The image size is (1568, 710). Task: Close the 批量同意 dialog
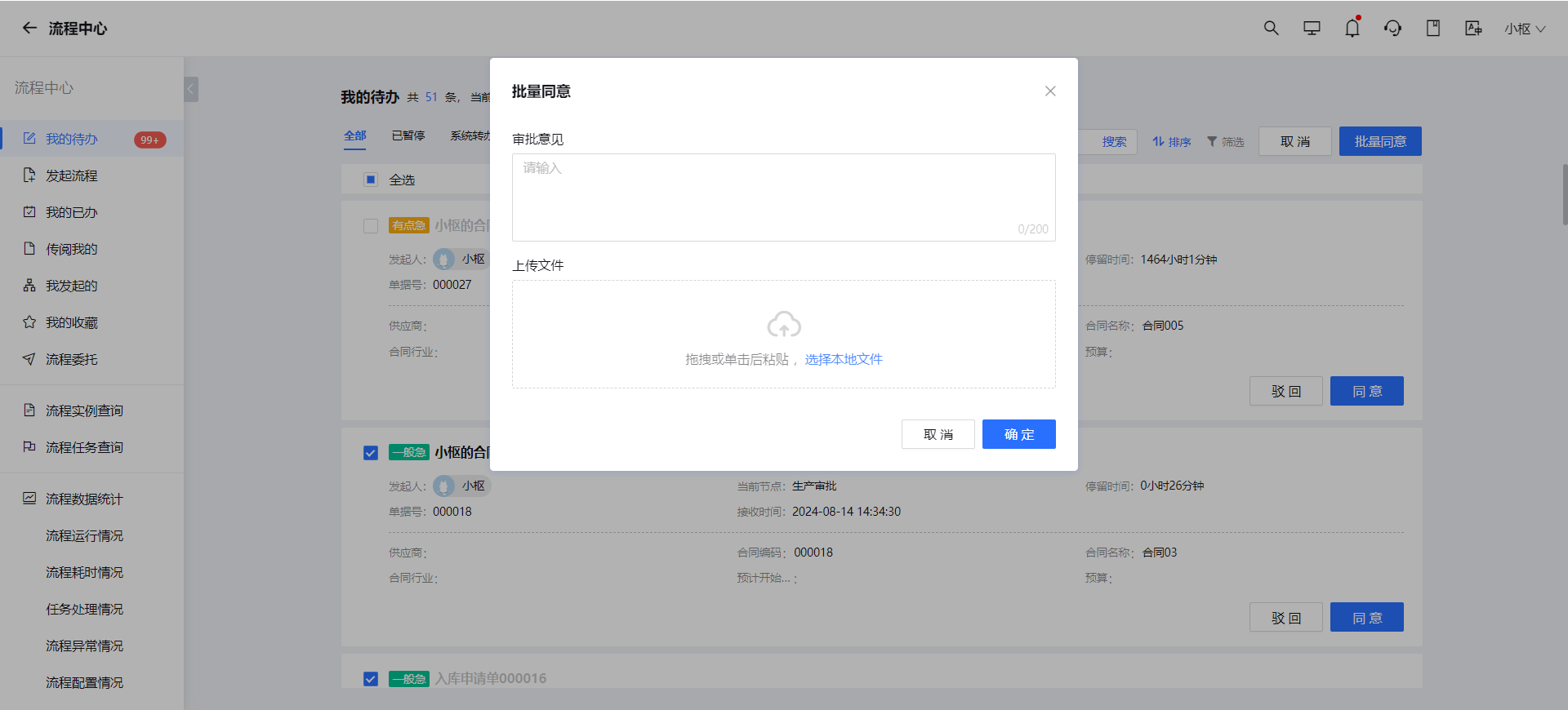point(1050,91)
